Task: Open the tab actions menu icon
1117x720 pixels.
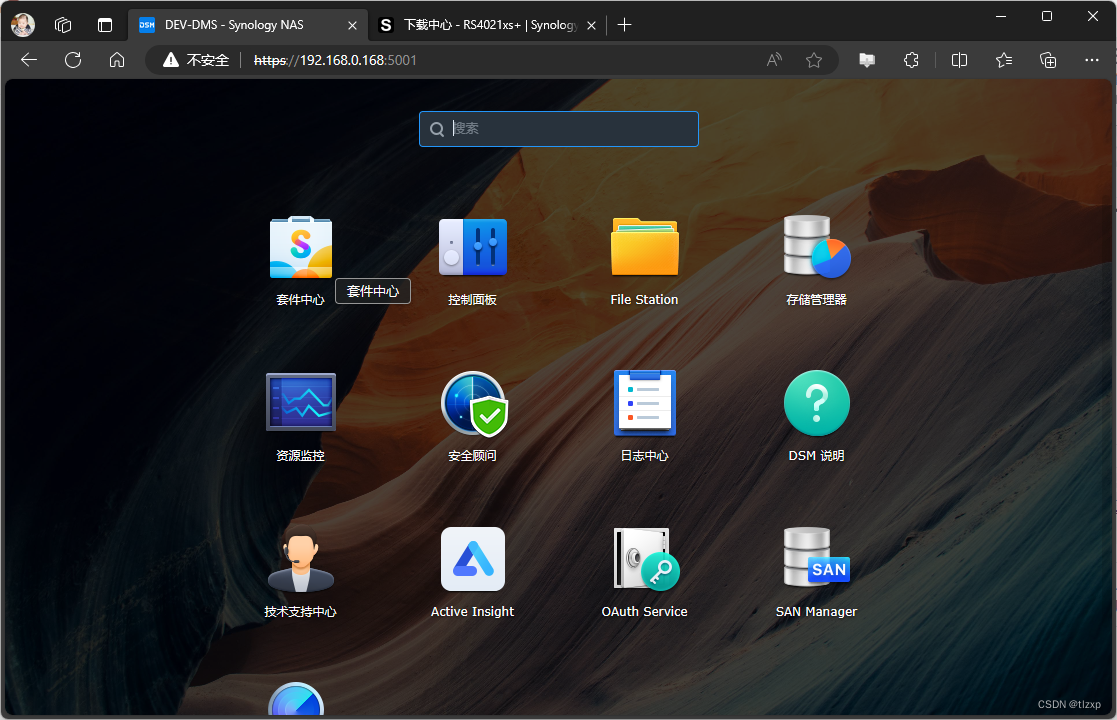Action: pyautogui.click(x=105, y=25)
